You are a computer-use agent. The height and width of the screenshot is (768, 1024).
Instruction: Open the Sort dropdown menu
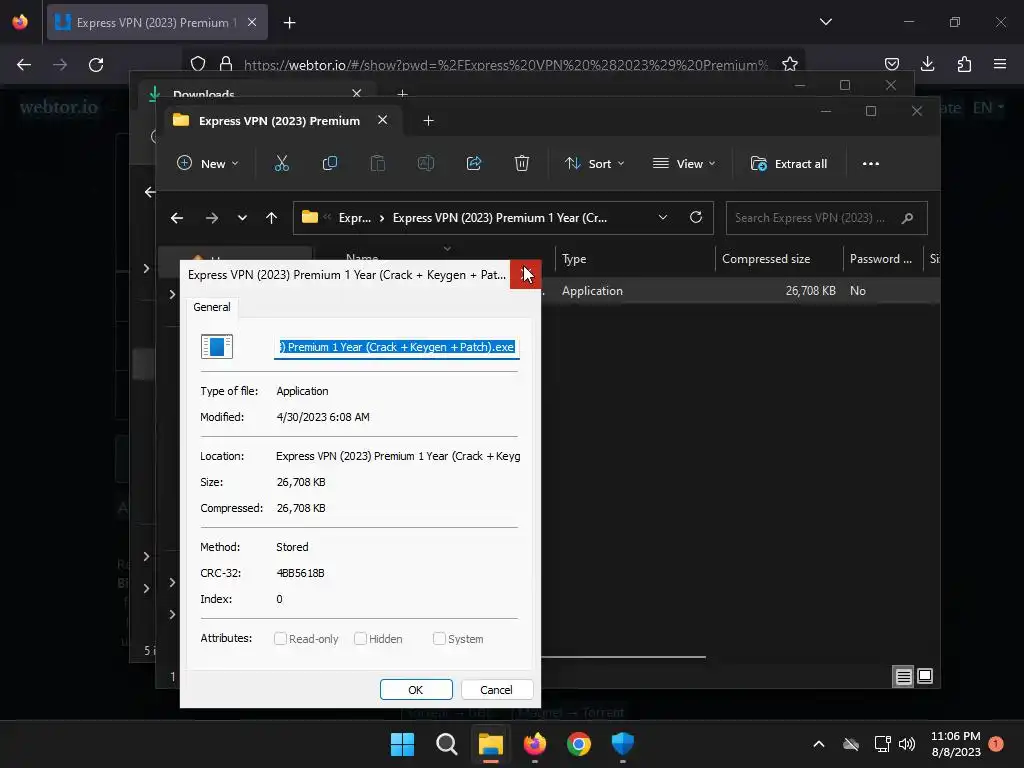pos(594,163)
